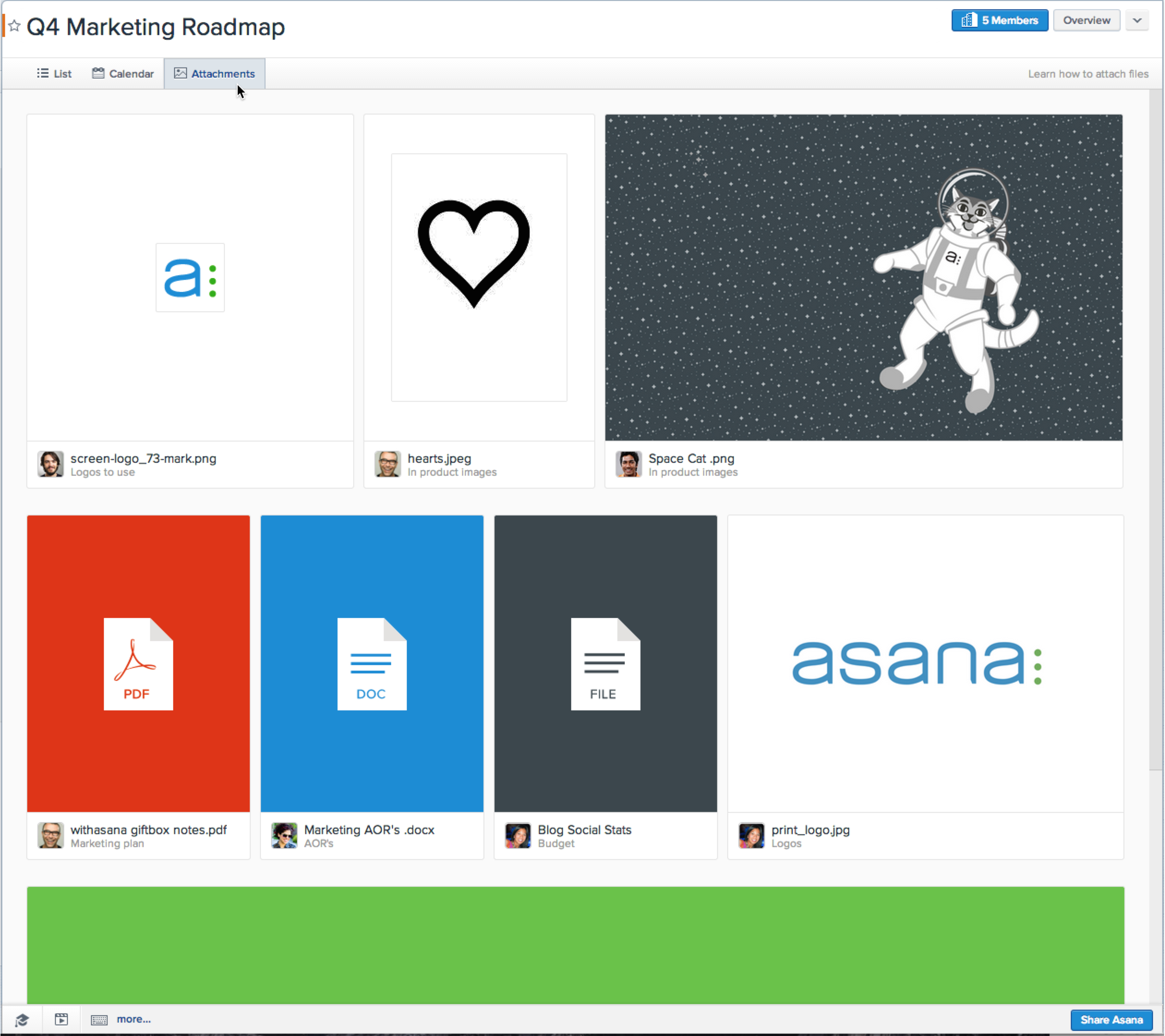Click the Budget task link

[x=555, y=843]
